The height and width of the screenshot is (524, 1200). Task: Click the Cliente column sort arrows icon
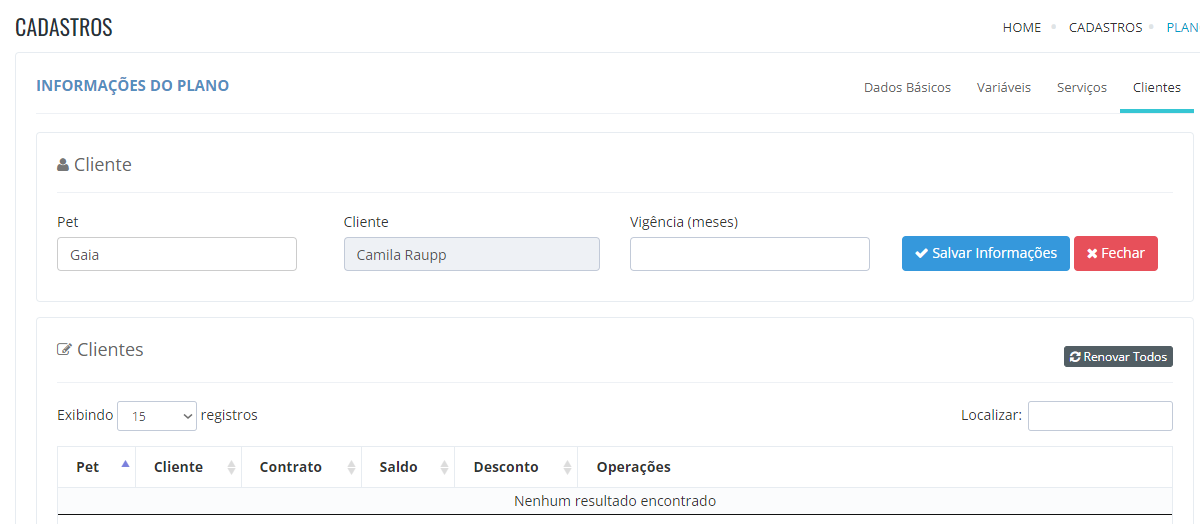(232, 467)
